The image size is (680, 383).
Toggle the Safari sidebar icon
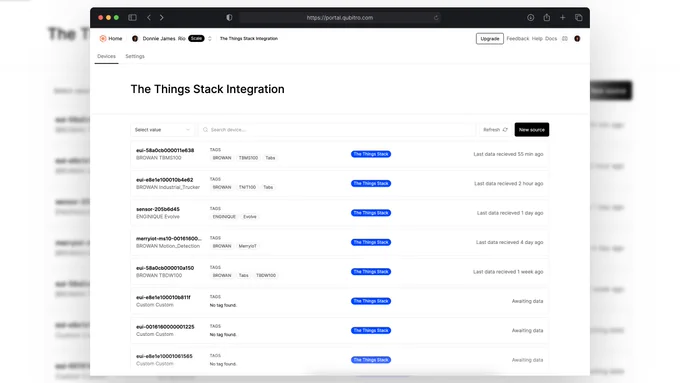tap(132, 17)
